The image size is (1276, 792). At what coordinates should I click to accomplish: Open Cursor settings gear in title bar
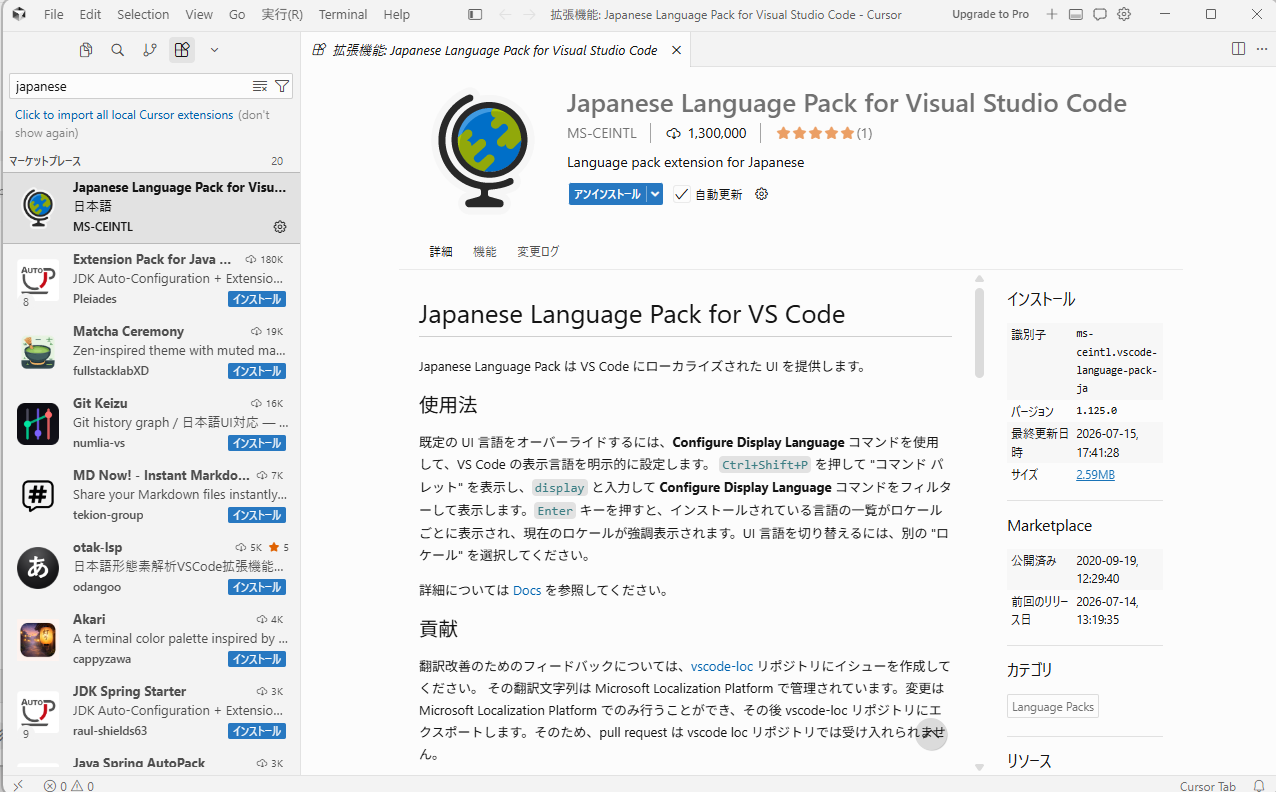pyautogui.click(x=1124, y=14)
